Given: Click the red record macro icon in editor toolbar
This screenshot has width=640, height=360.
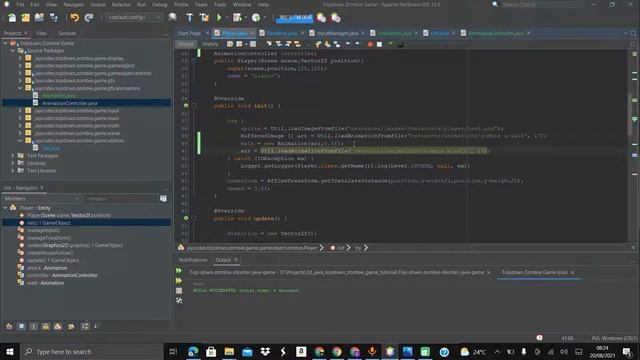Looking at the screenshot, I should (370, 44).
